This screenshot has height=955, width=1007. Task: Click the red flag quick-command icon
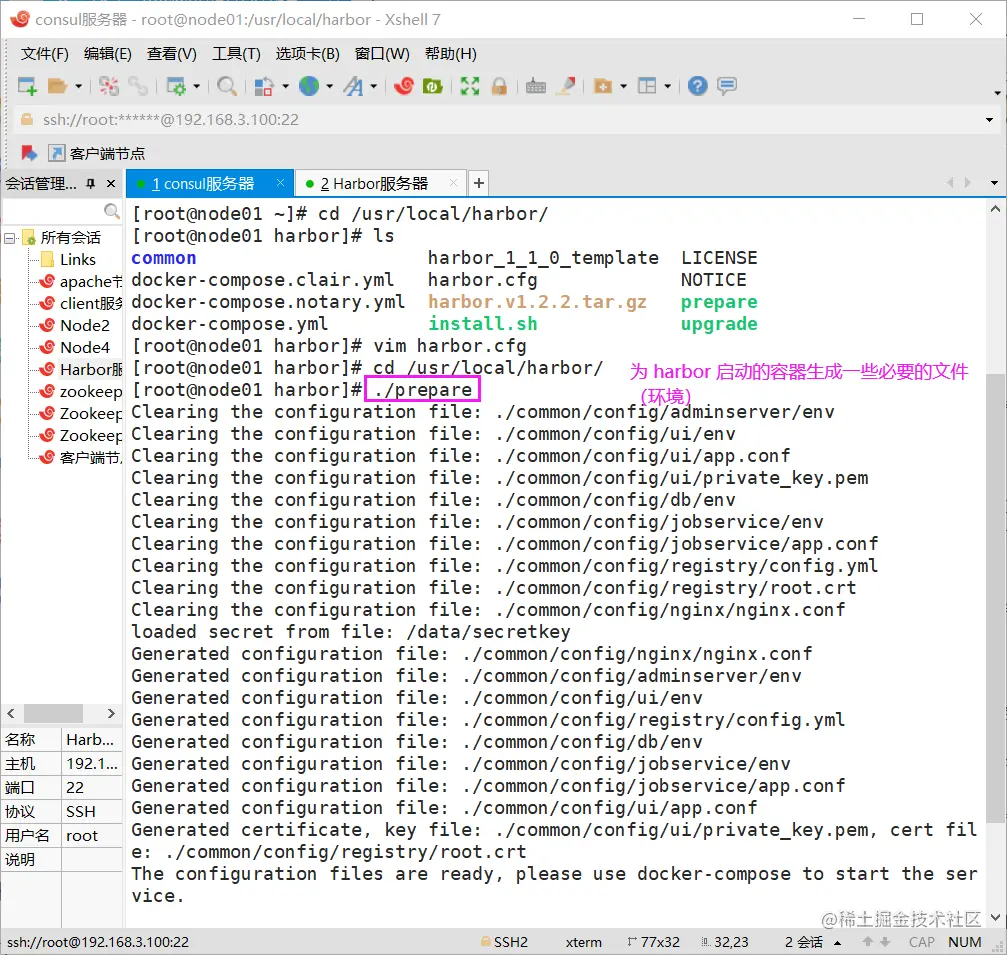tap(28, 153)
